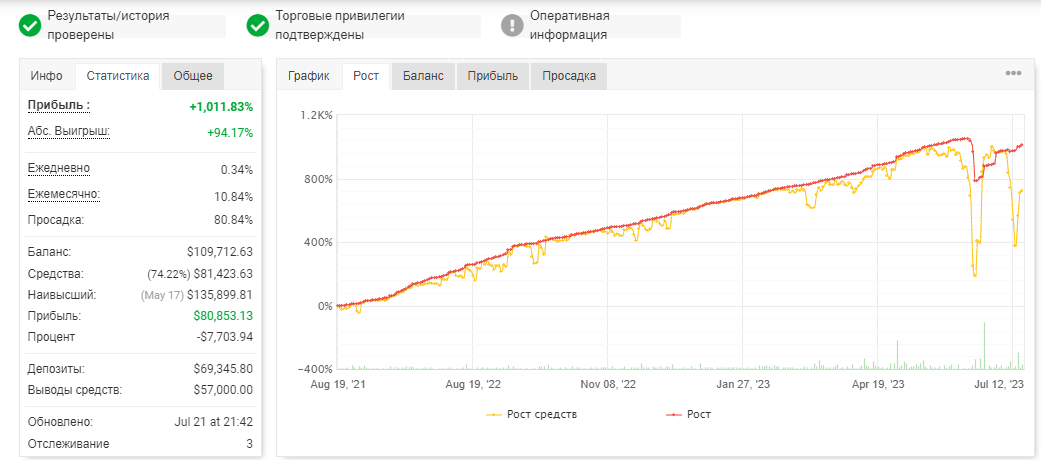Click the (May 17) date note

[161, 295]
